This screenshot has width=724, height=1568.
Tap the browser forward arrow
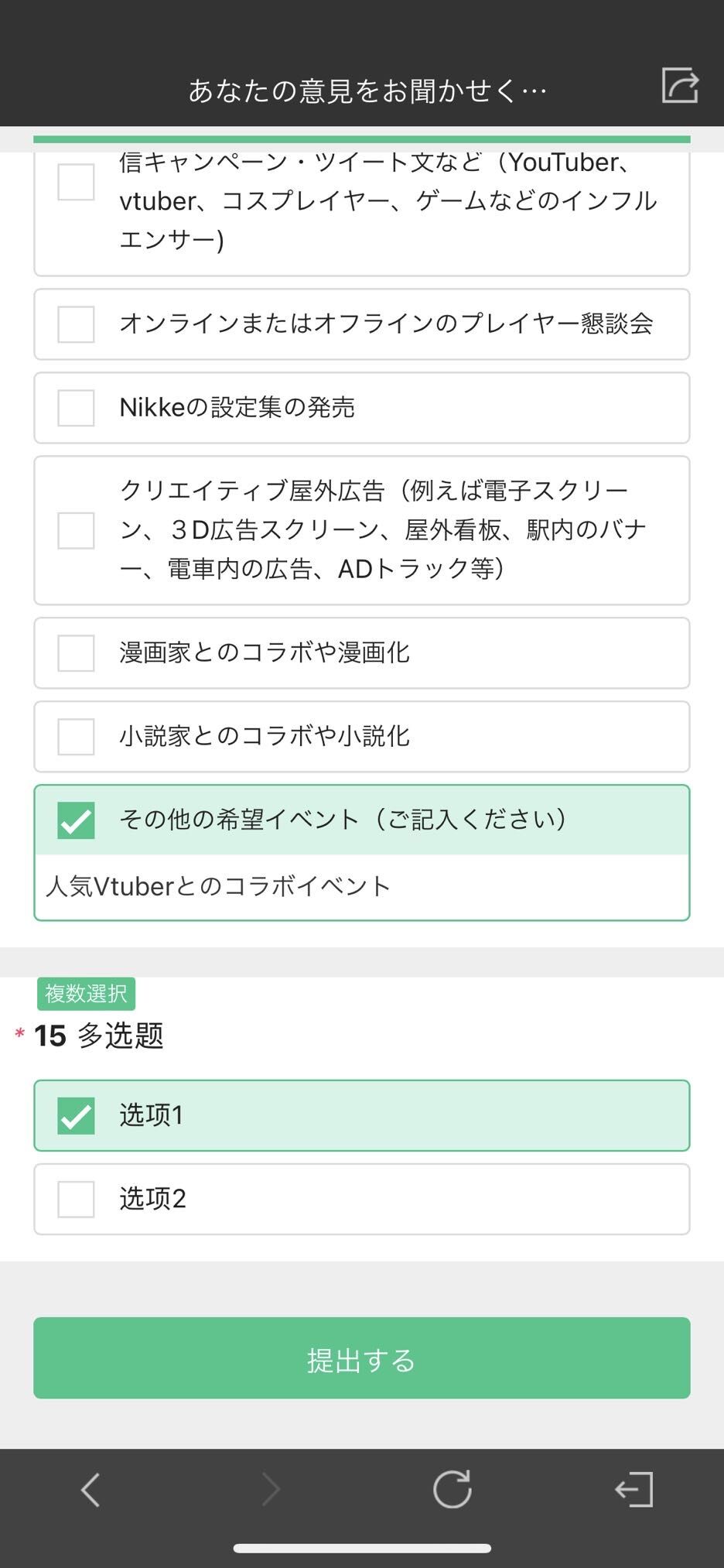270,1490
